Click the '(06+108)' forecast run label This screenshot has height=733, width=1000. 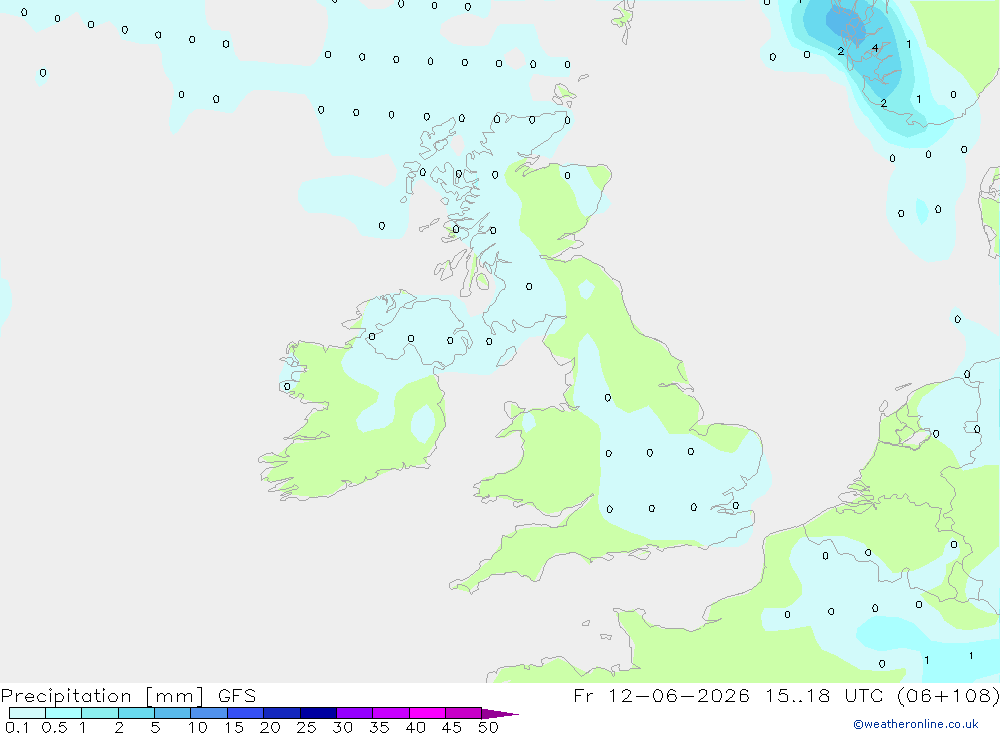[x=948, y=695]
